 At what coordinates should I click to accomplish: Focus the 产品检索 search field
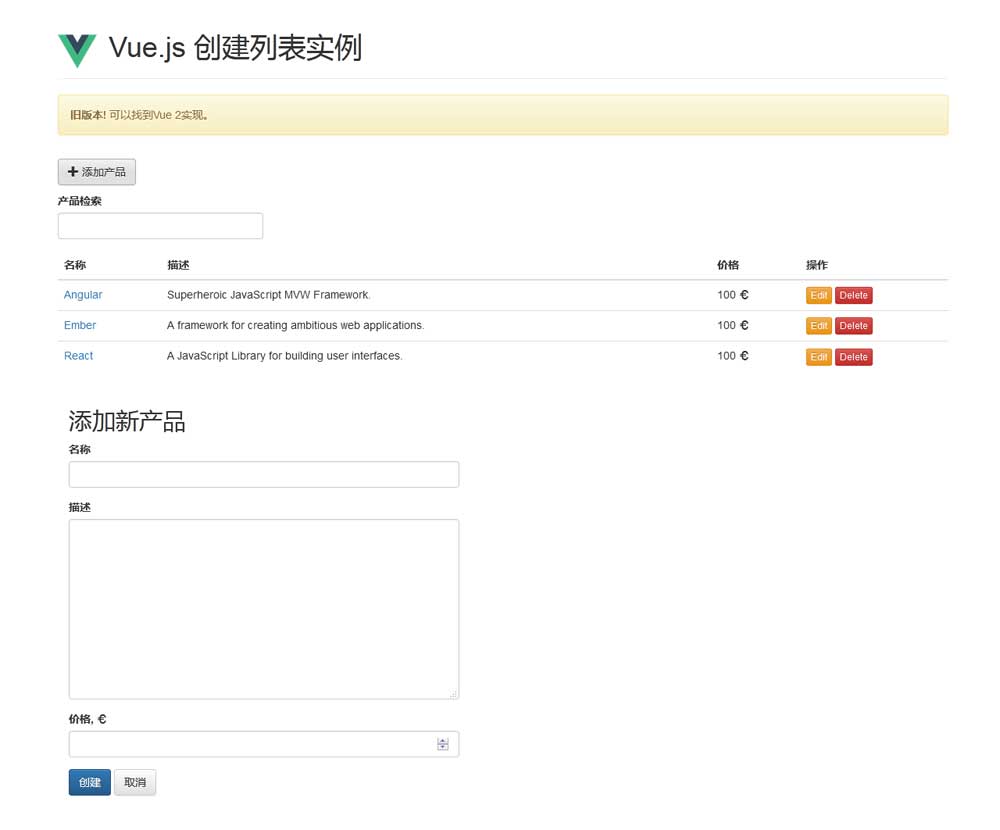[x=160, y=226]
